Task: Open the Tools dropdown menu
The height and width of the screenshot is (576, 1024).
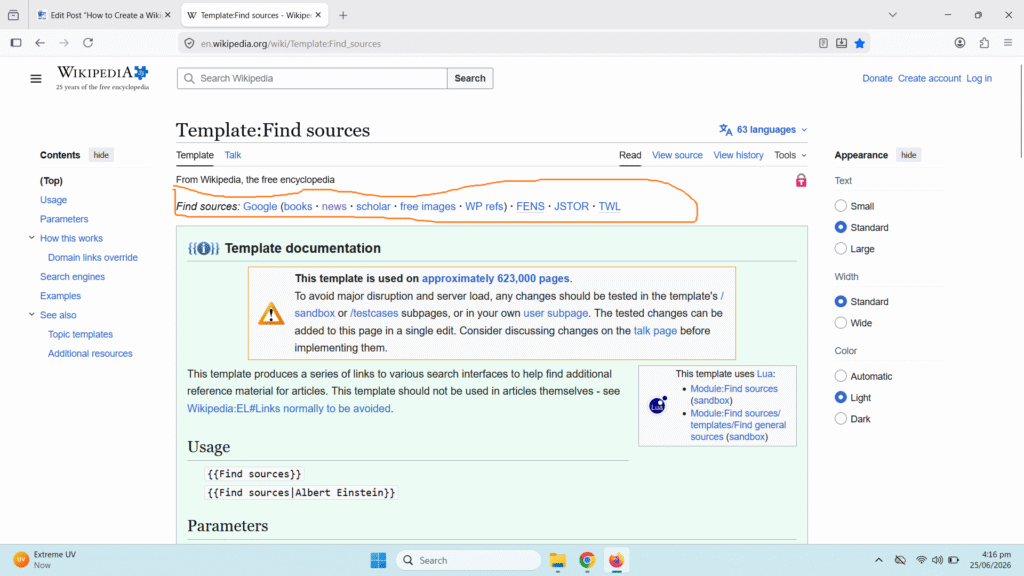Action: click(x=790, y=155)
